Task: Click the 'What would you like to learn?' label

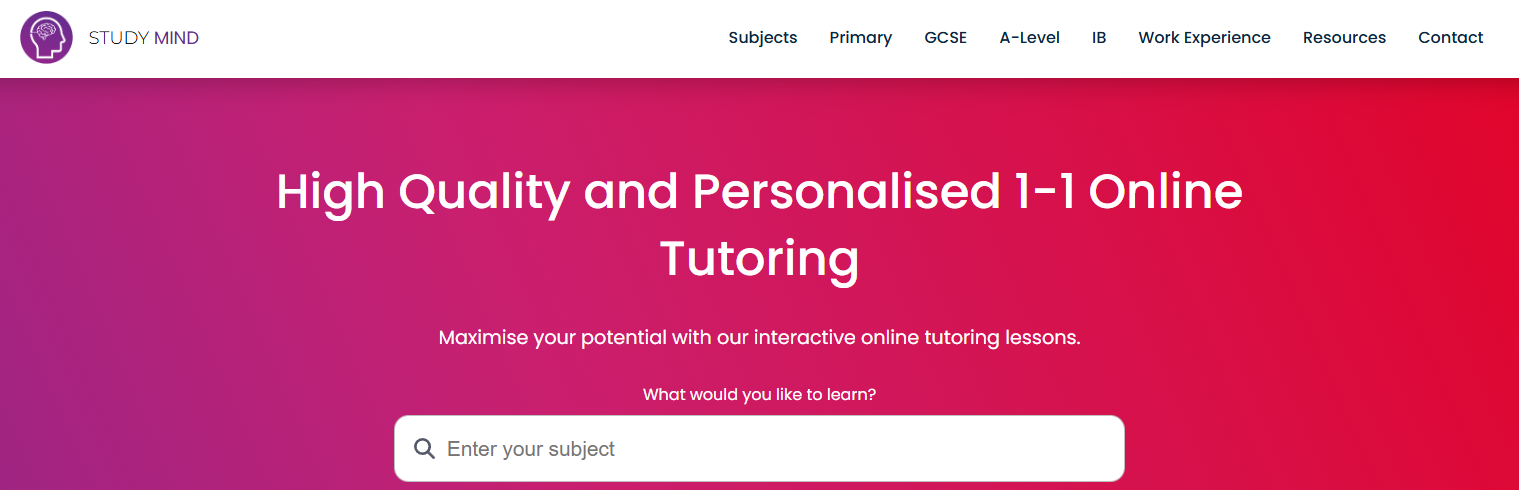Action: 759,394
